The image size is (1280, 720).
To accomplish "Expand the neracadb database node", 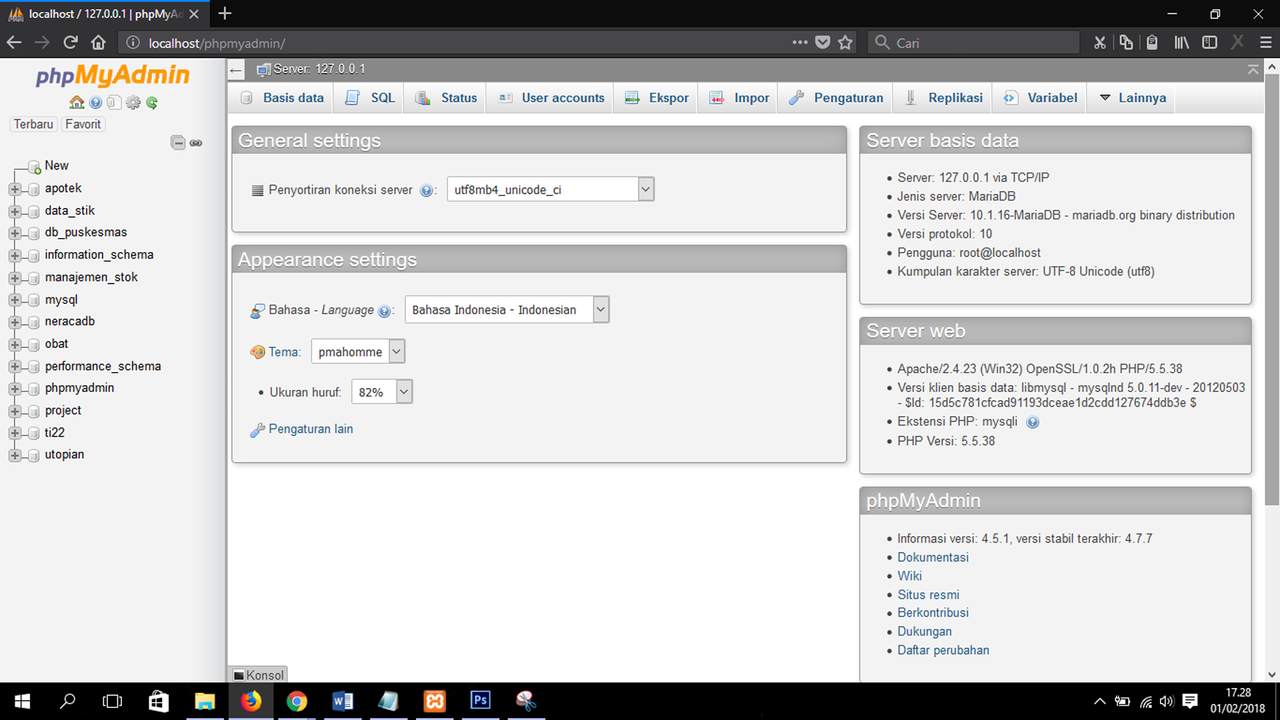I will tap(15, 322).
